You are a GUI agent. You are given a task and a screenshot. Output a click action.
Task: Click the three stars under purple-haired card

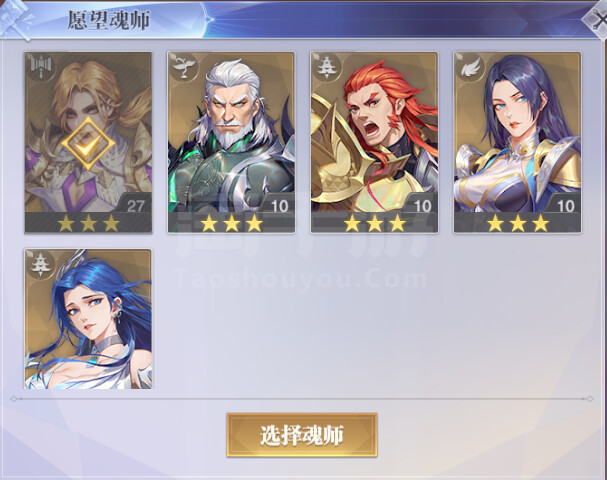[x=518, y=224]
